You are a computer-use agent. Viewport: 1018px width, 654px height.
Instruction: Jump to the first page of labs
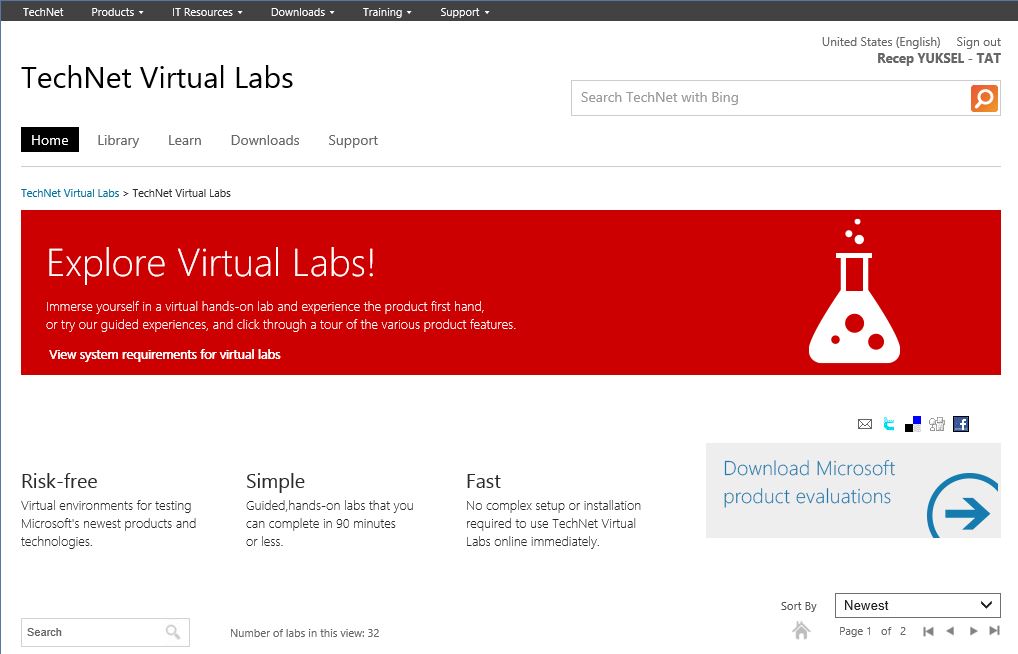click(928, 631)
